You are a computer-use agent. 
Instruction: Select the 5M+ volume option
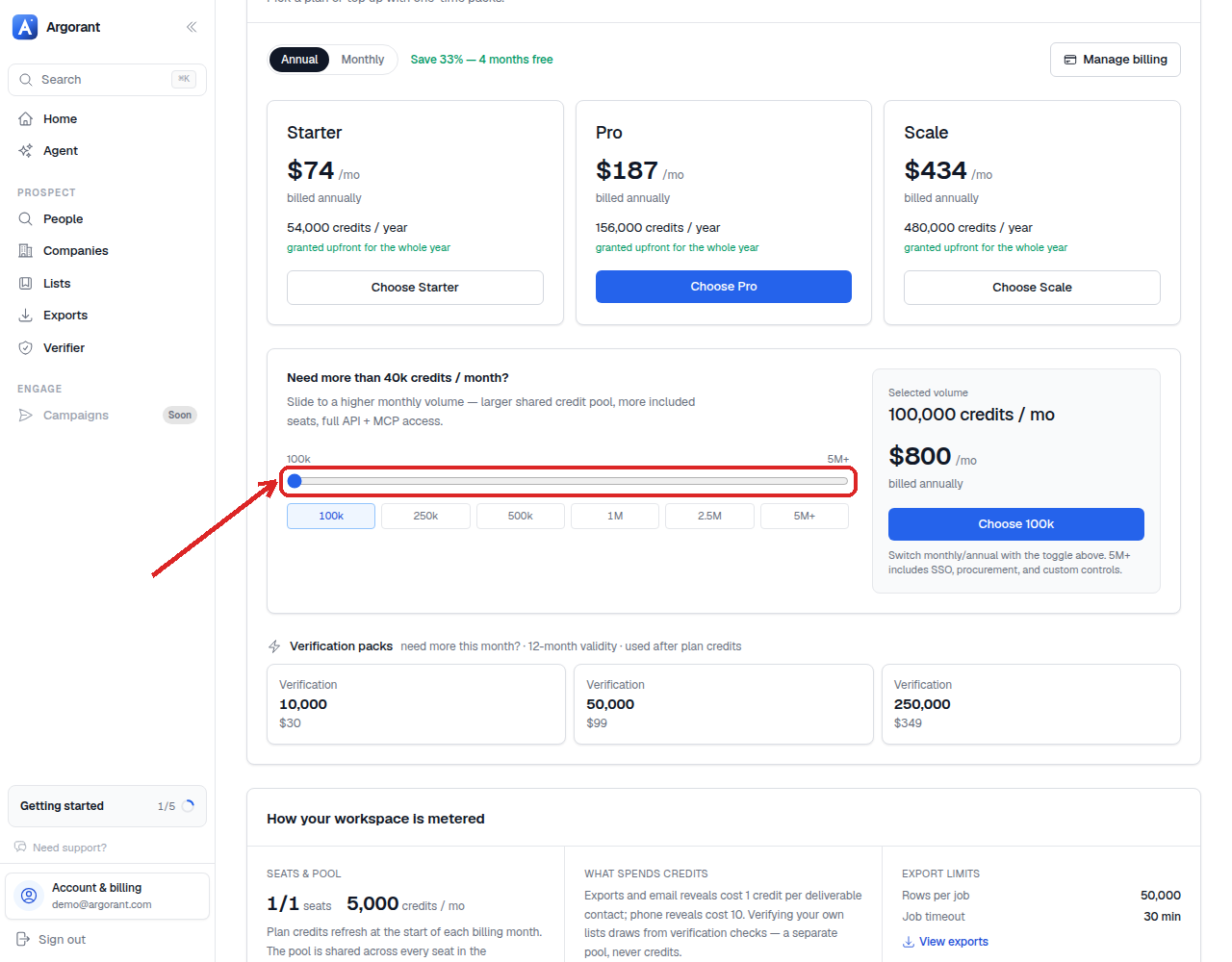pos(805,517)
